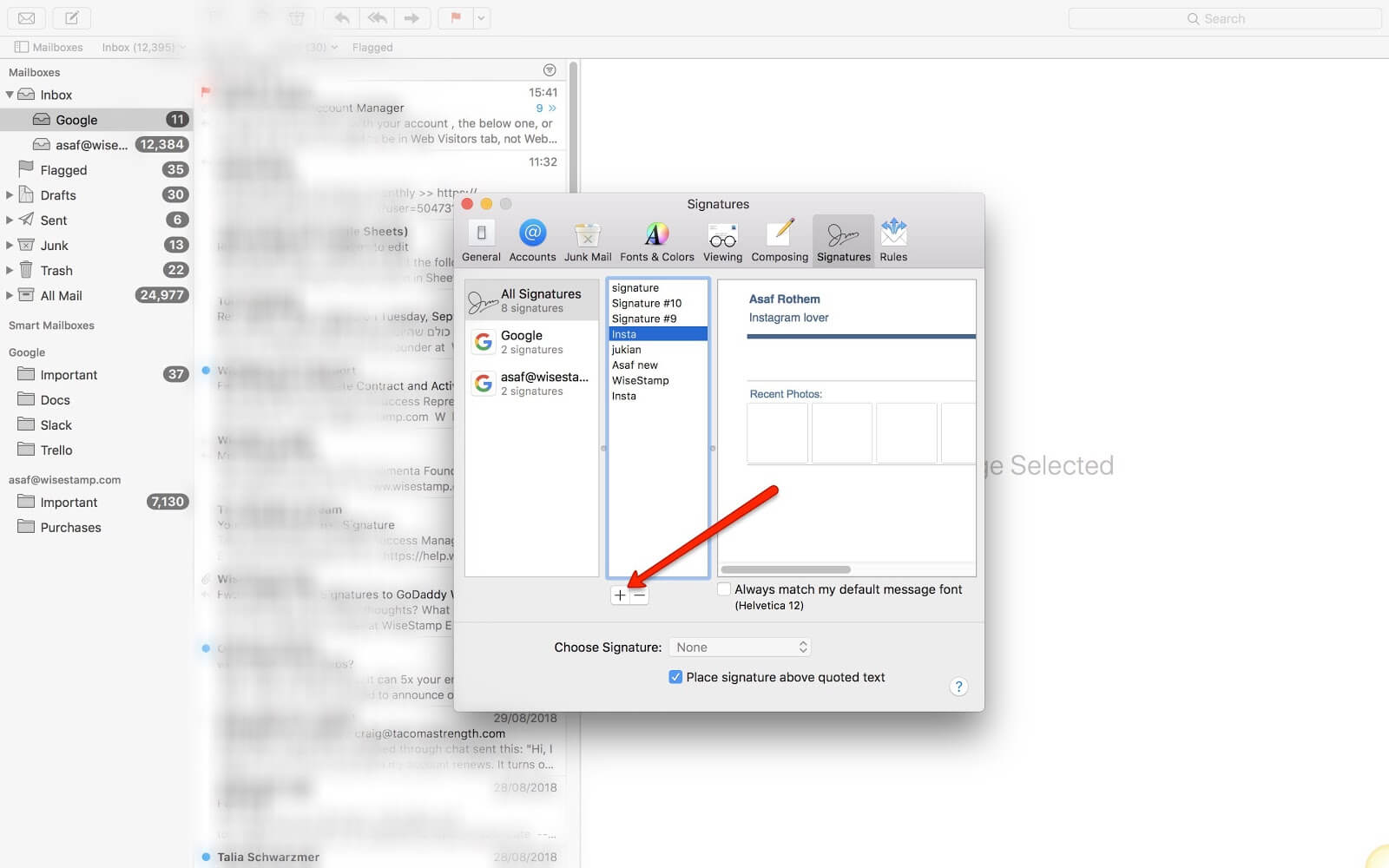Select the jukian signature in the list
Image resolution: width=1389 pixels, height=868 pixels.
pyautogui.click(x=628, y=349)
